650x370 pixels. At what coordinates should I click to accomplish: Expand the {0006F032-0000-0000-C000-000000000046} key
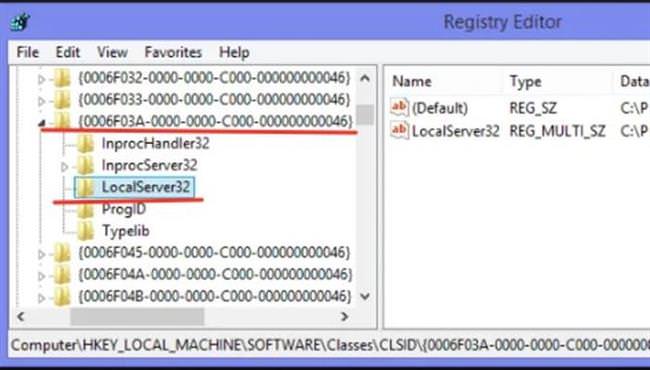coord(41,79)
